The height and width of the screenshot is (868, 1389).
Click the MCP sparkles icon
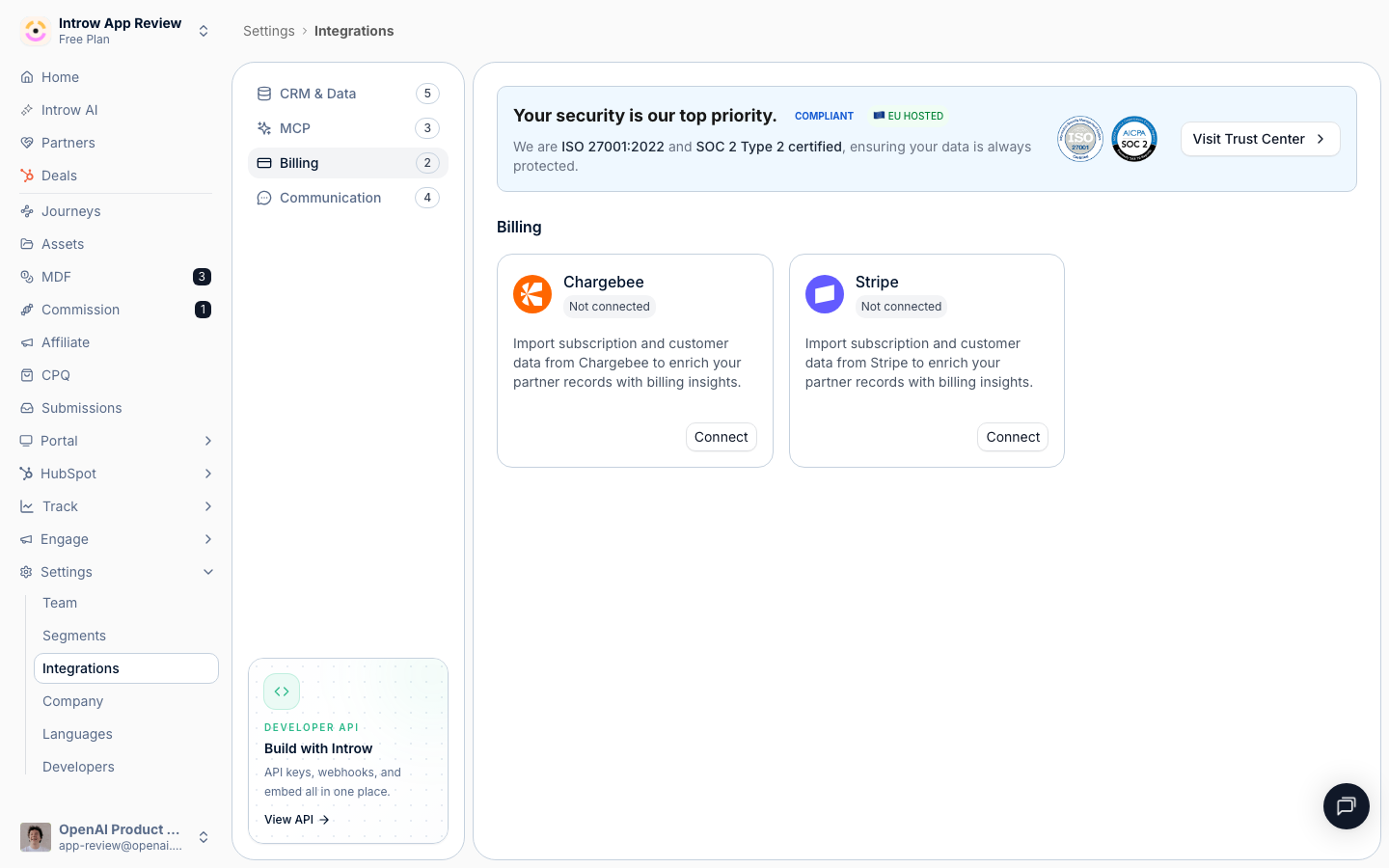264,128
